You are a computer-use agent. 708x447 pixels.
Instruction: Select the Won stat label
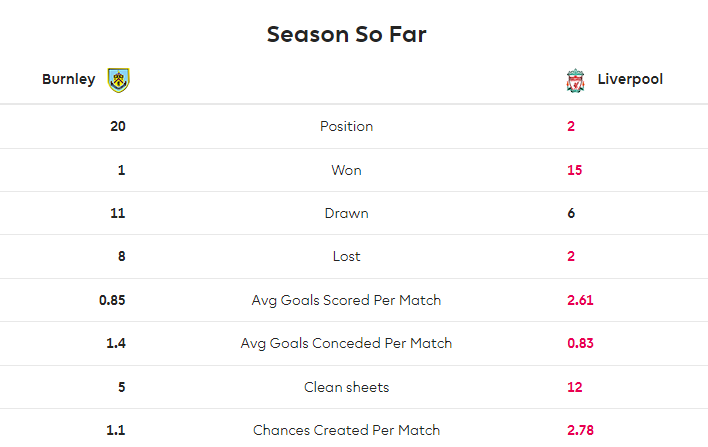point(346,170)
